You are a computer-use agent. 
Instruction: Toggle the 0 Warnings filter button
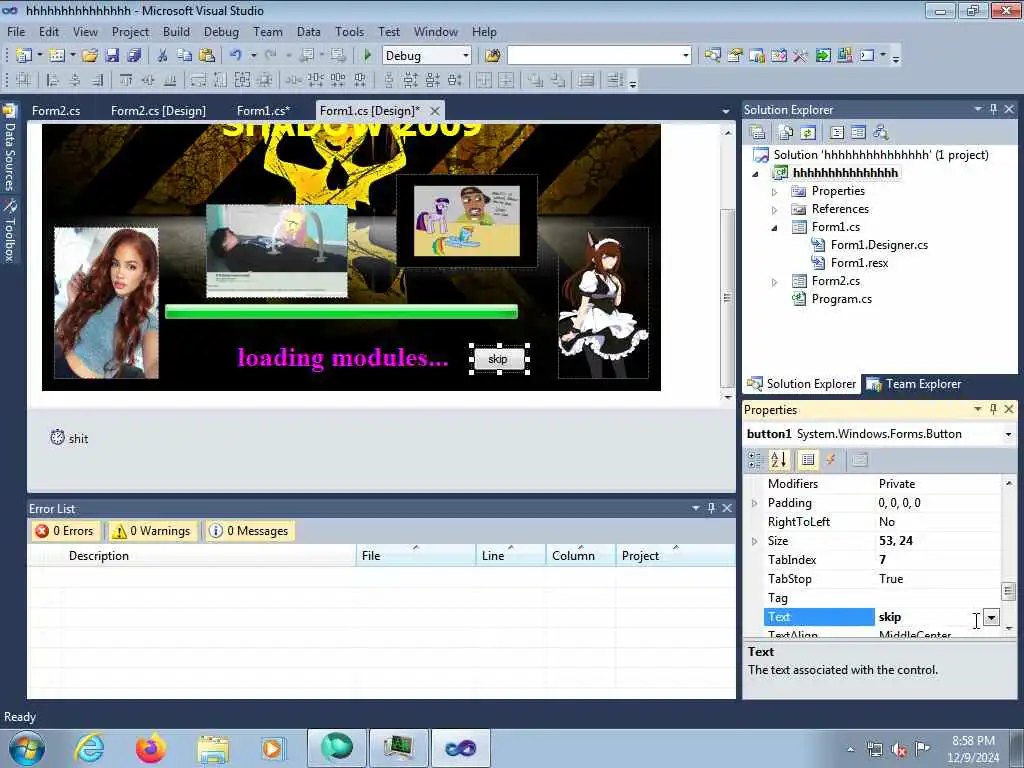click(x=152, y=531)
